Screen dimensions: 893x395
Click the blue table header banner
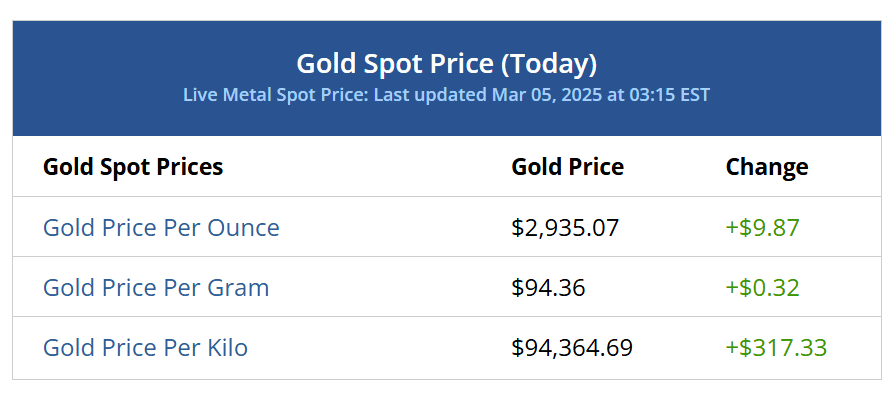click(x=446, y=79)
